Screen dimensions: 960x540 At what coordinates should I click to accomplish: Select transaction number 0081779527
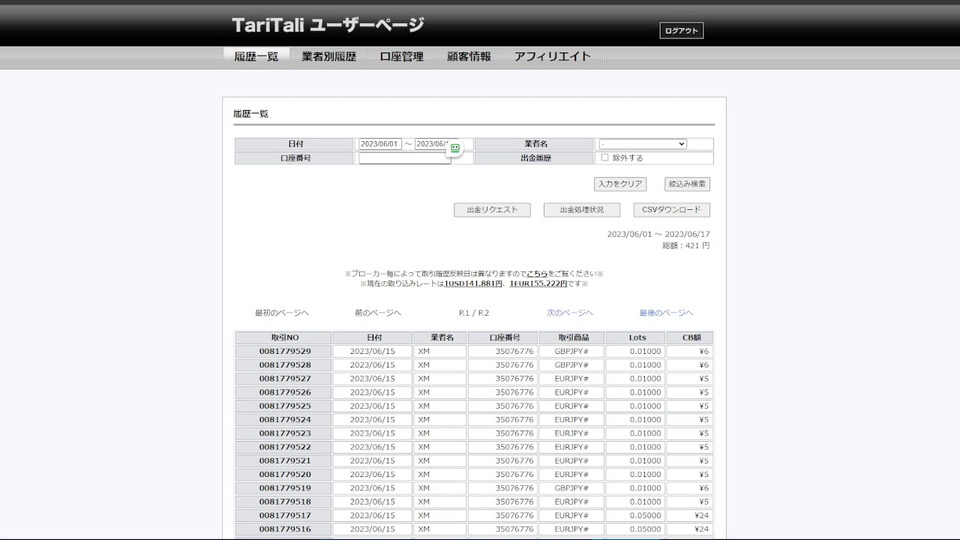click(x=285, y=378)
